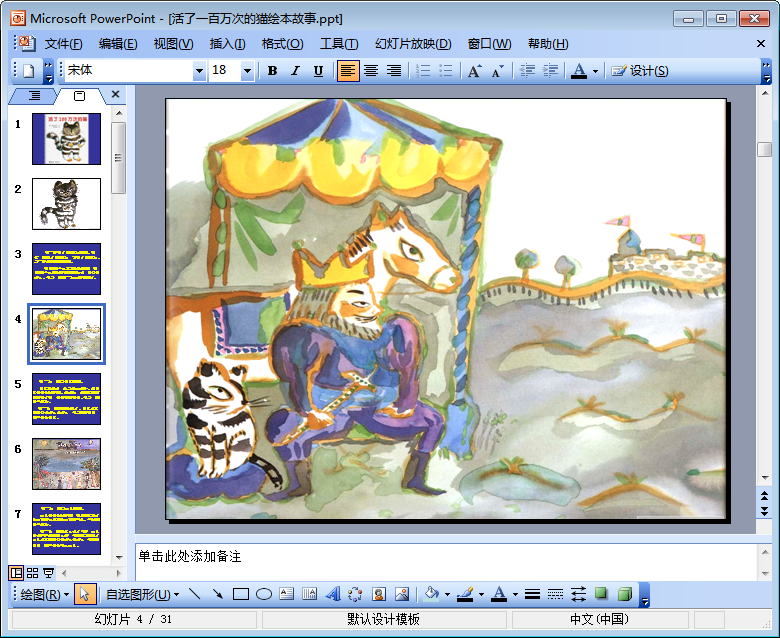
Task: Activate the select objects pointer tool
Action: point(85,594)
